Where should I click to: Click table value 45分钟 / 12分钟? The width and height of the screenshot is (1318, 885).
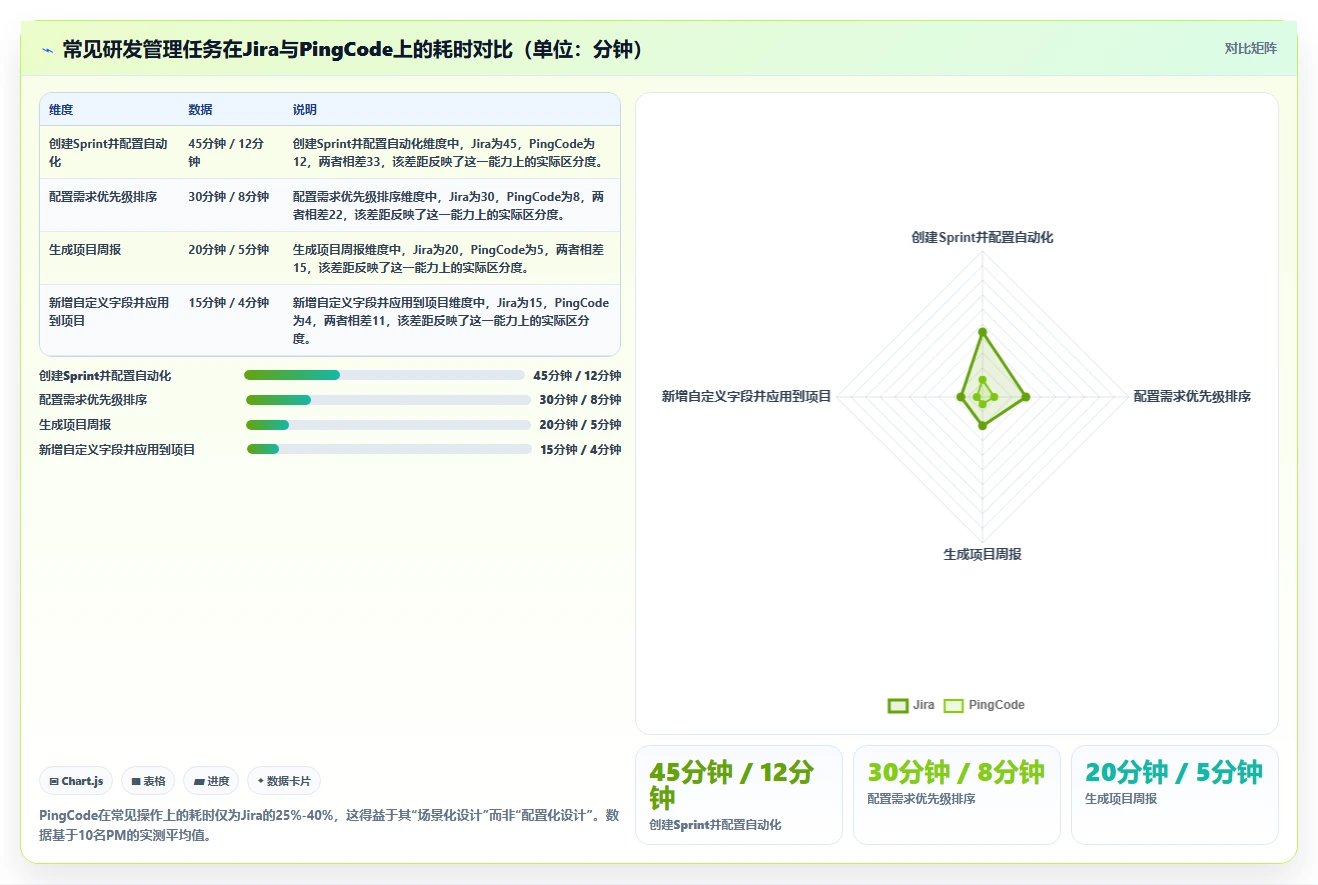(228, 153)
